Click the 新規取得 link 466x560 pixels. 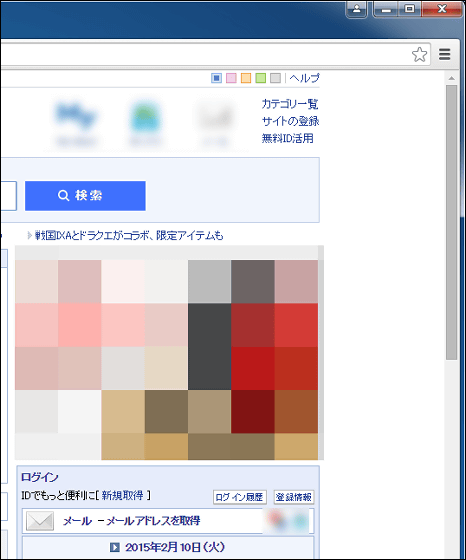click(x=122, y=495)
